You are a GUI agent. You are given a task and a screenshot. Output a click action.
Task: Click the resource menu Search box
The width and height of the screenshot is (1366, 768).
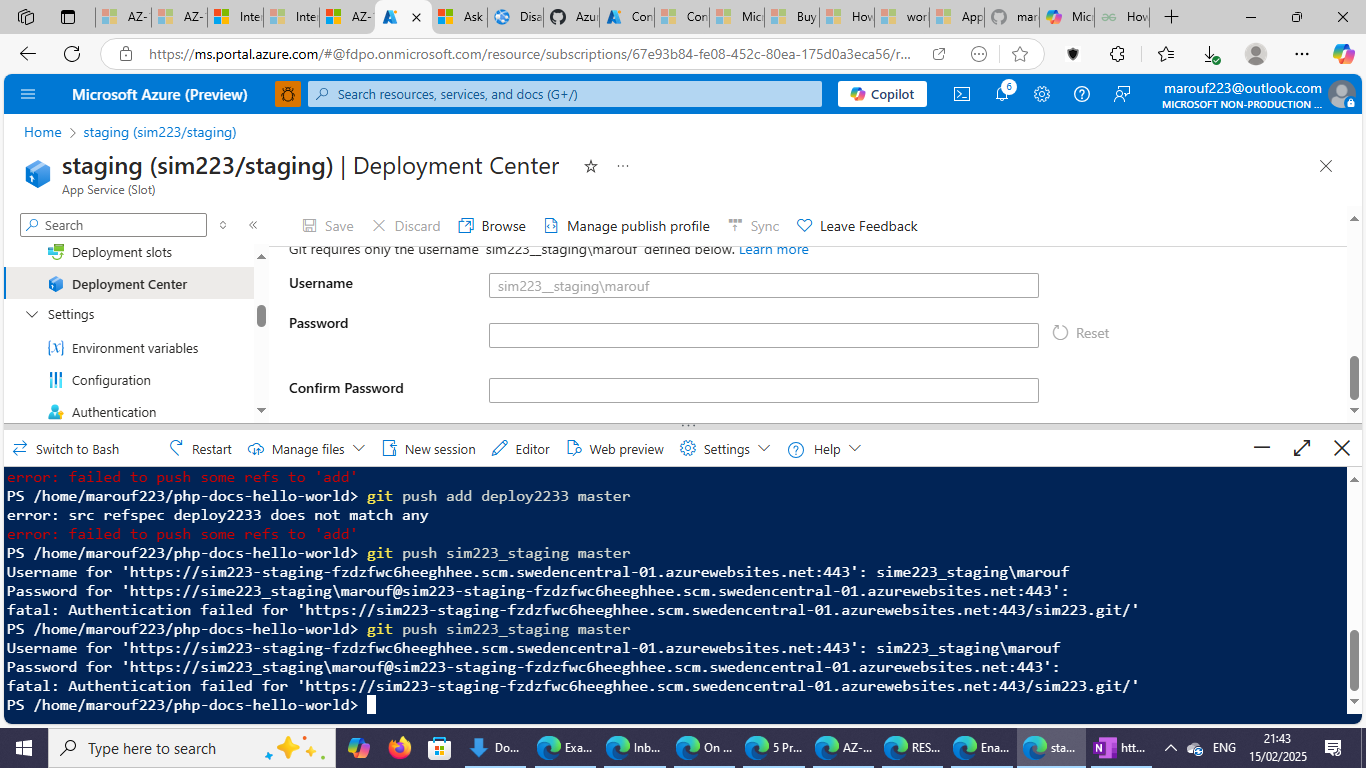[x=113, y=225]
